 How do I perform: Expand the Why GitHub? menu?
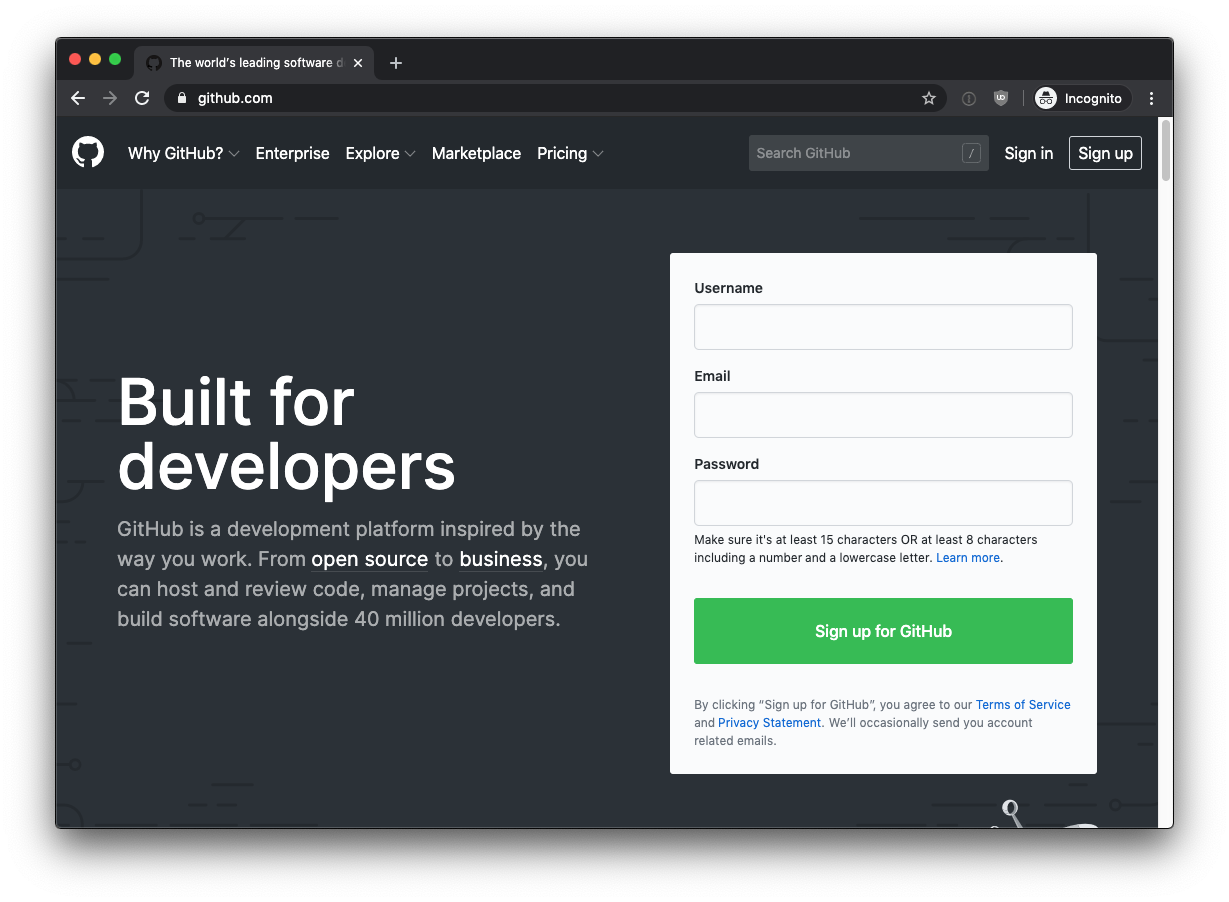coord(184,153)
